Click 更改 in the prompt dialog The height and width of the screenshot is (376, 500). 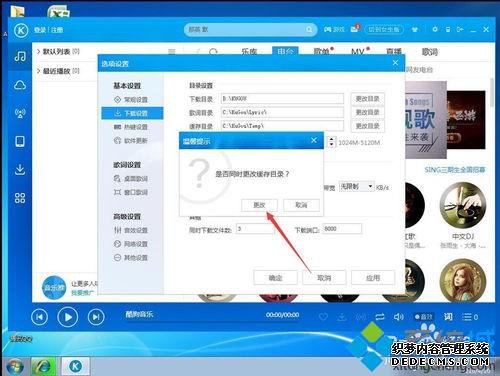point(259,205)
